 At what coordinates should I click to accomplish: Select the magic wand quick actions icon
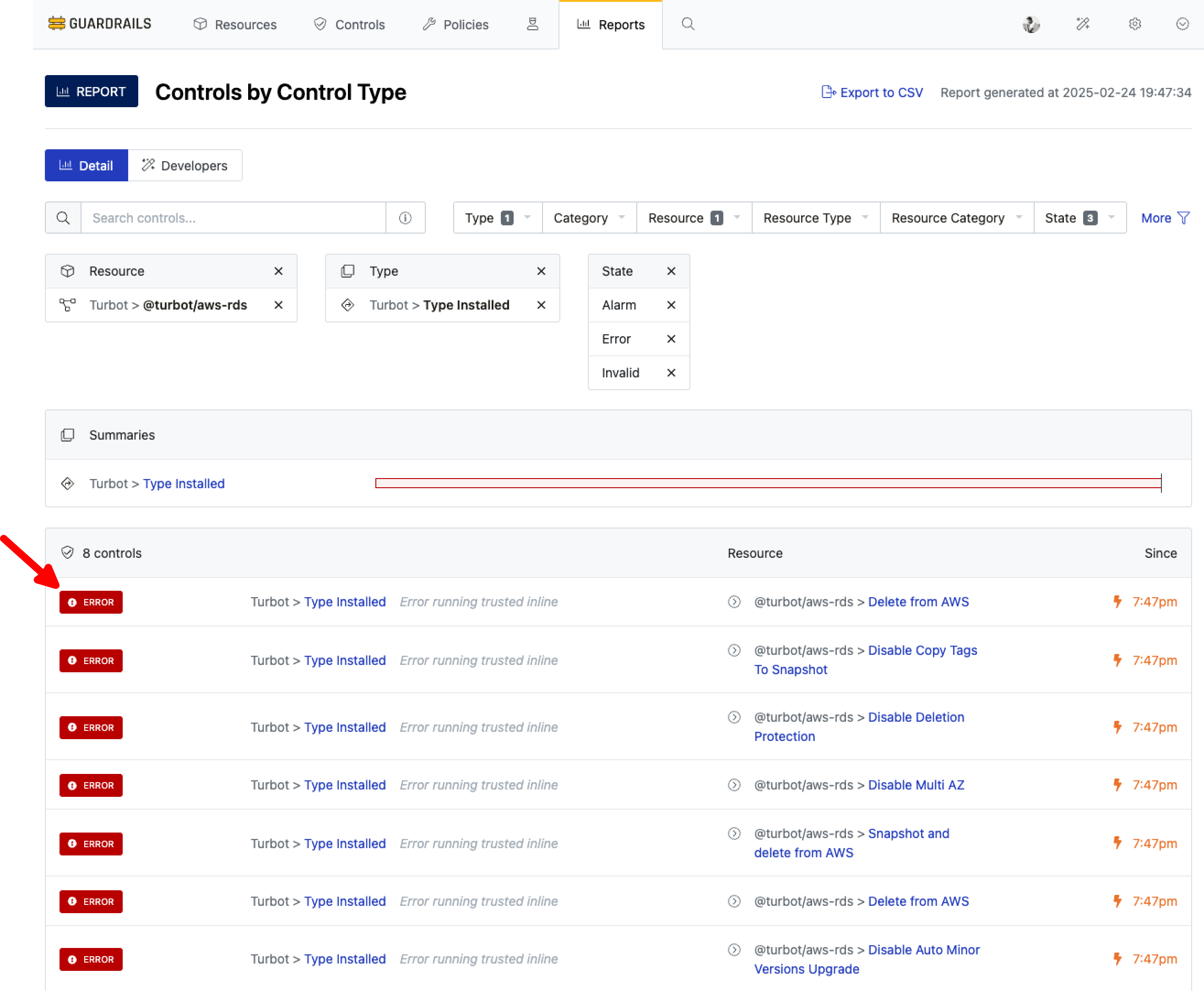(x=1083, y=24)
